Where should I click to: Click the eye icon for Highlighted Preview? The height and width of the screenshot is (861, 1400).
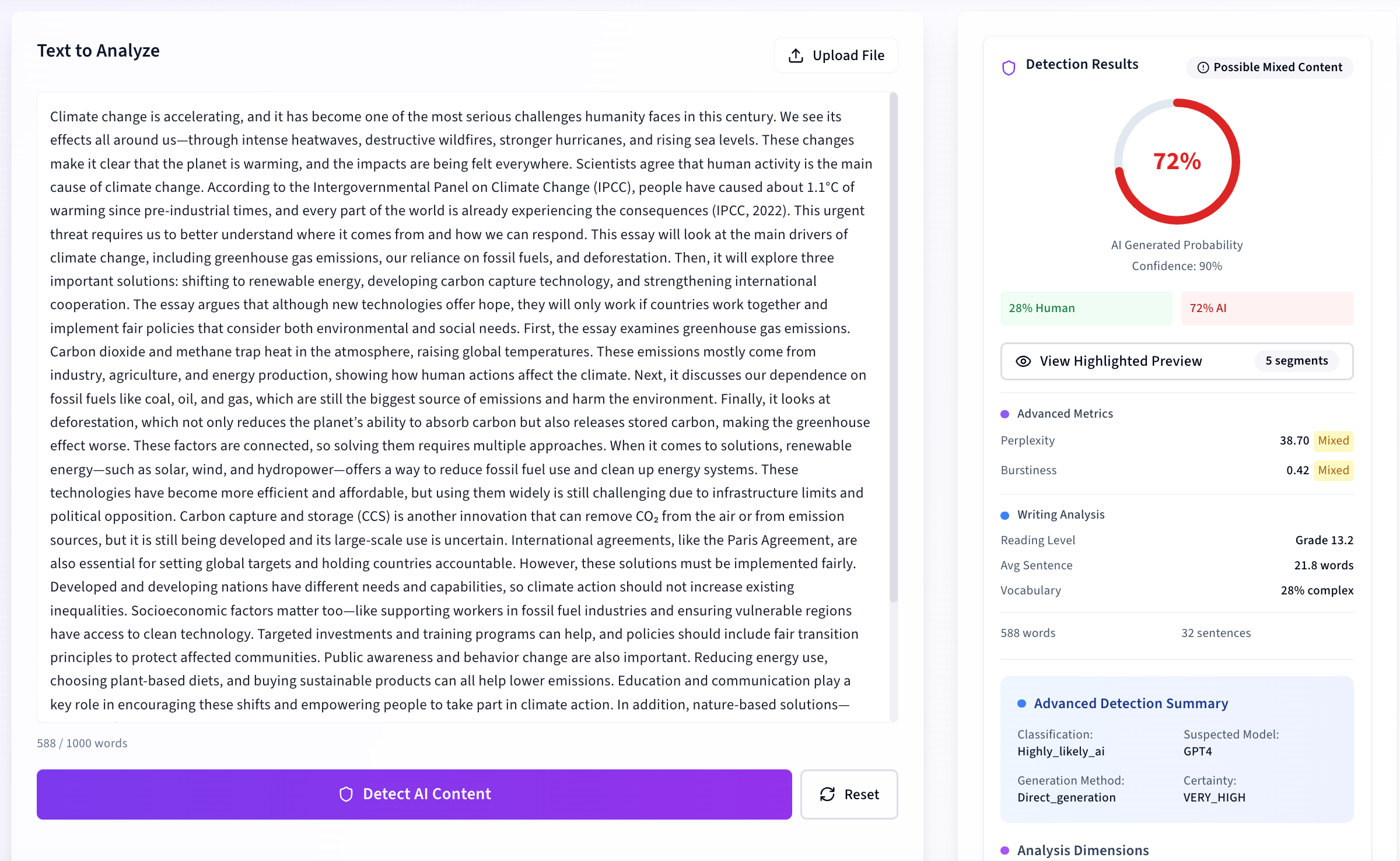1024,361
